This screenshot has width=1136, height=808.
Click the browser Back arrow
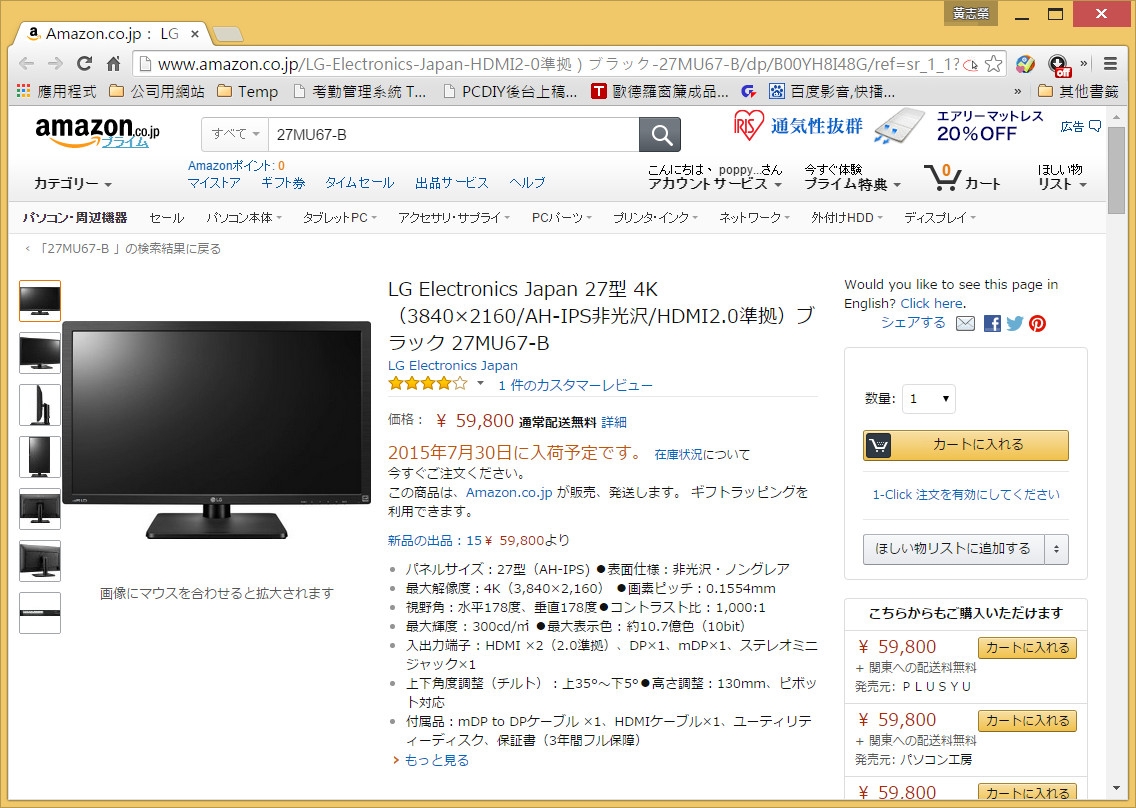point(27,64)
